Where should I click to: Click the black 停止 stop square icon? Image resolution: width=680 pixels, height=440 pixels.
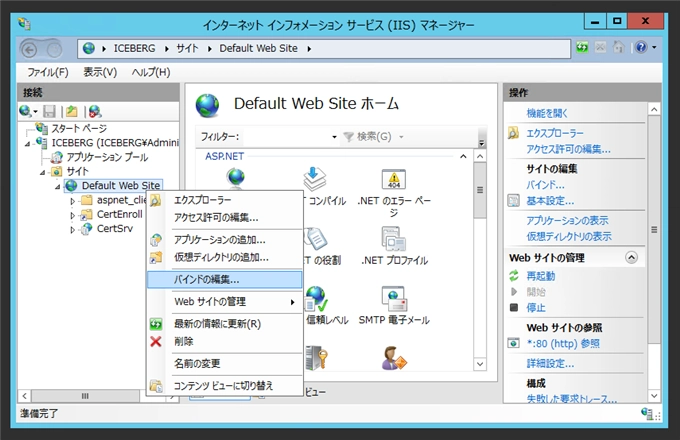click(514, 307)
